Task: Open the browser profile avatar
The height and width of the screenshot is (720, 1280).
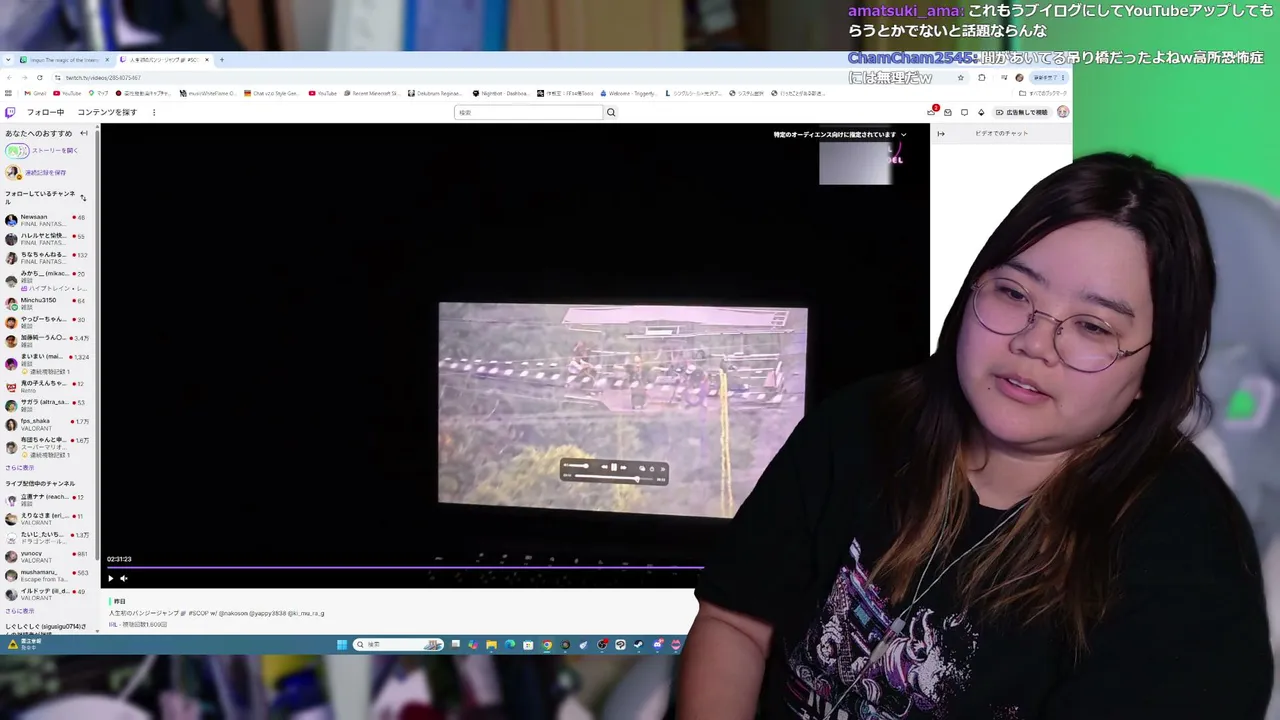Action: tap(1019, 77)
